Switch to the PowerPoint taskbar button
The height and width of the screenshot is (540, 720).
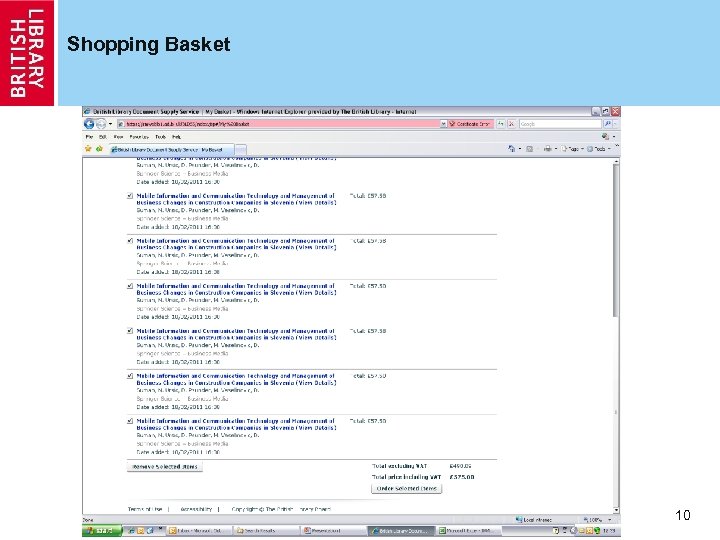pyautogui.click(x=333, y=531)
